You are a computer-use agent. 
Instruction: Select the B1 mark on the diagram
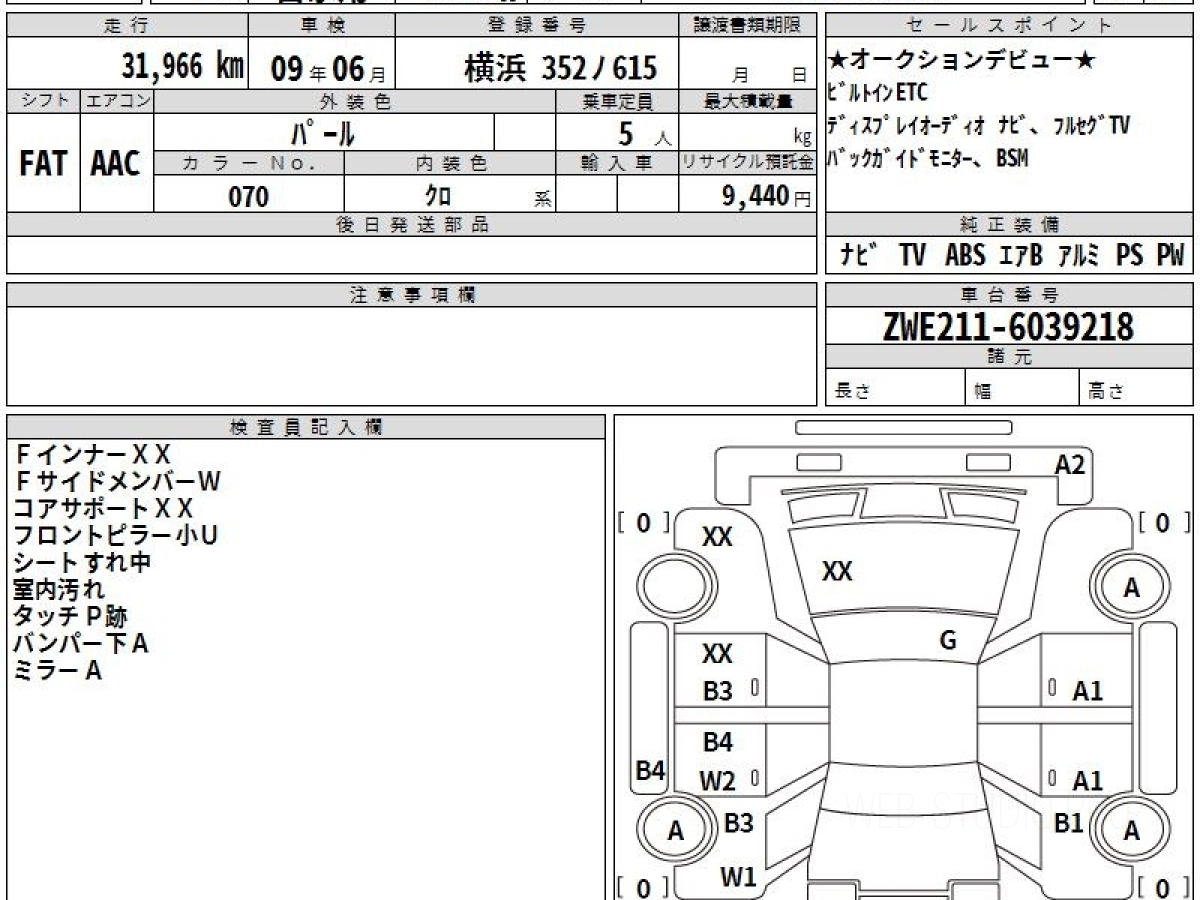tap(1069, 823)
